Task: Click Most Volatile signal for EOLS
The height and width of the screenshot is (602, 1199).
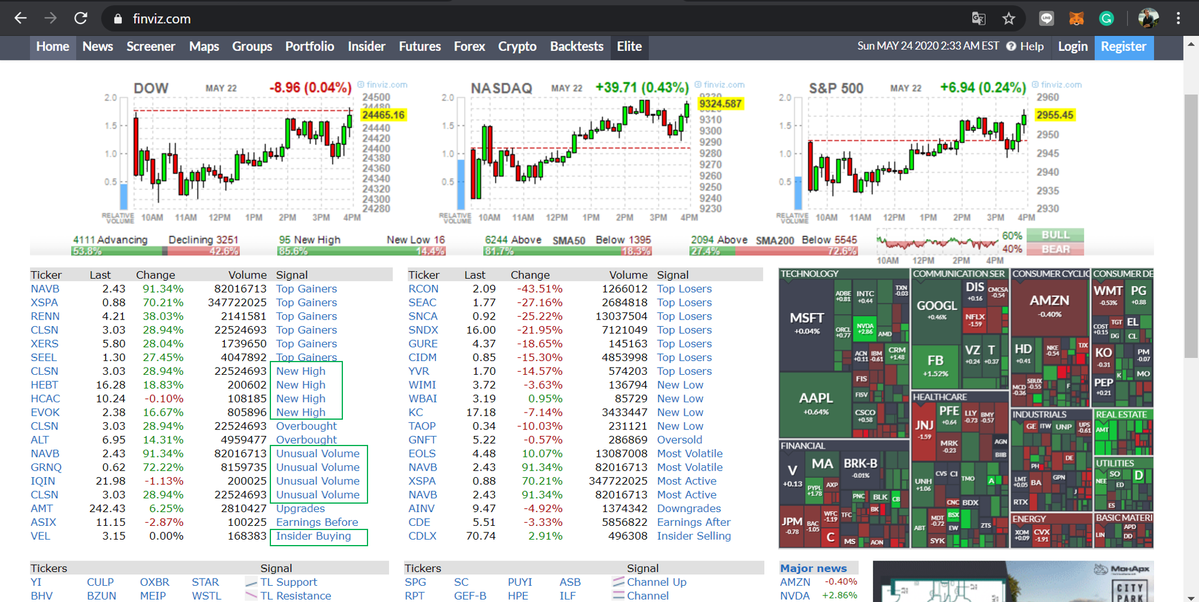Action: click(690, 454)
